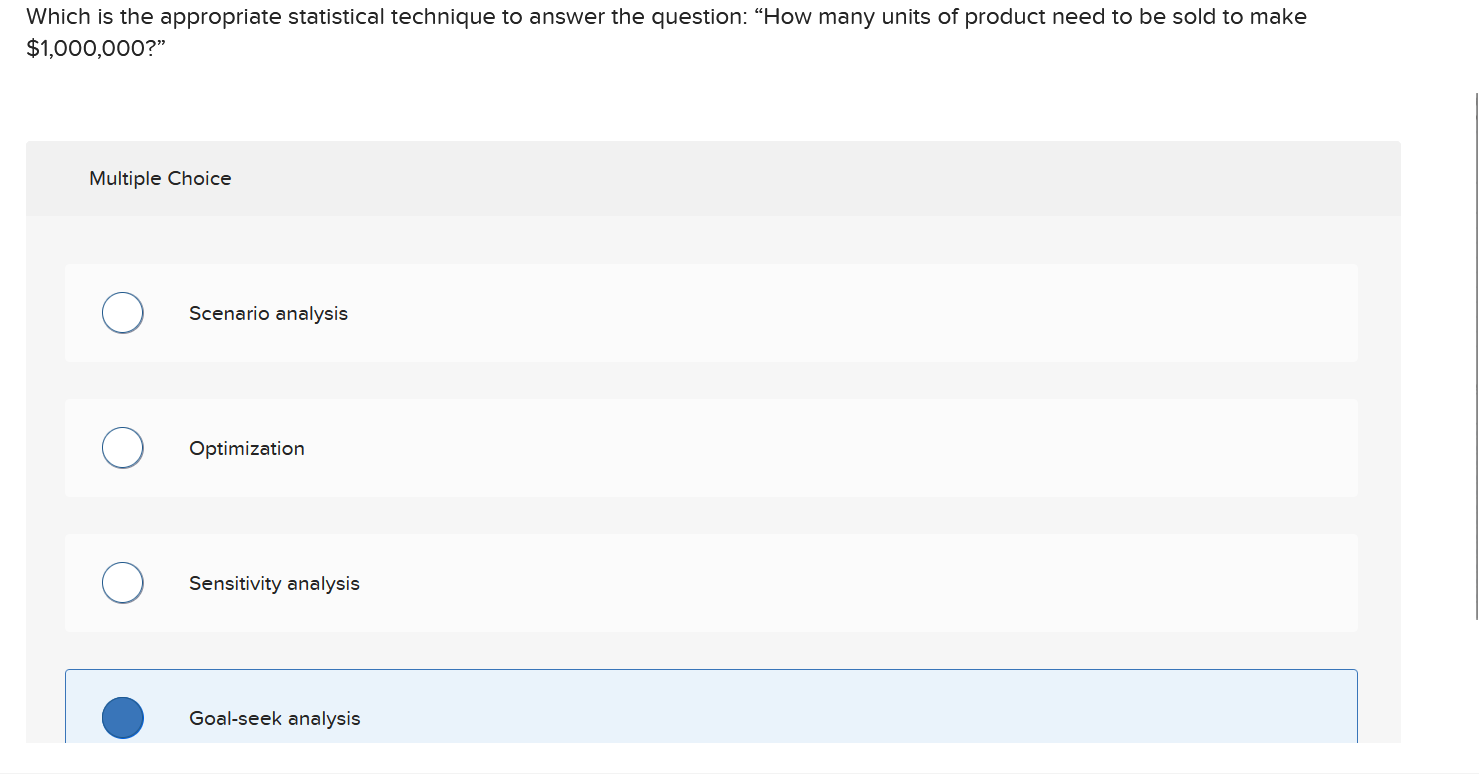This screenshot has width=1479, height=776.
Task: Click the Scenario analysis answer row
Action: pyautogui.click(x=700, y=312)
